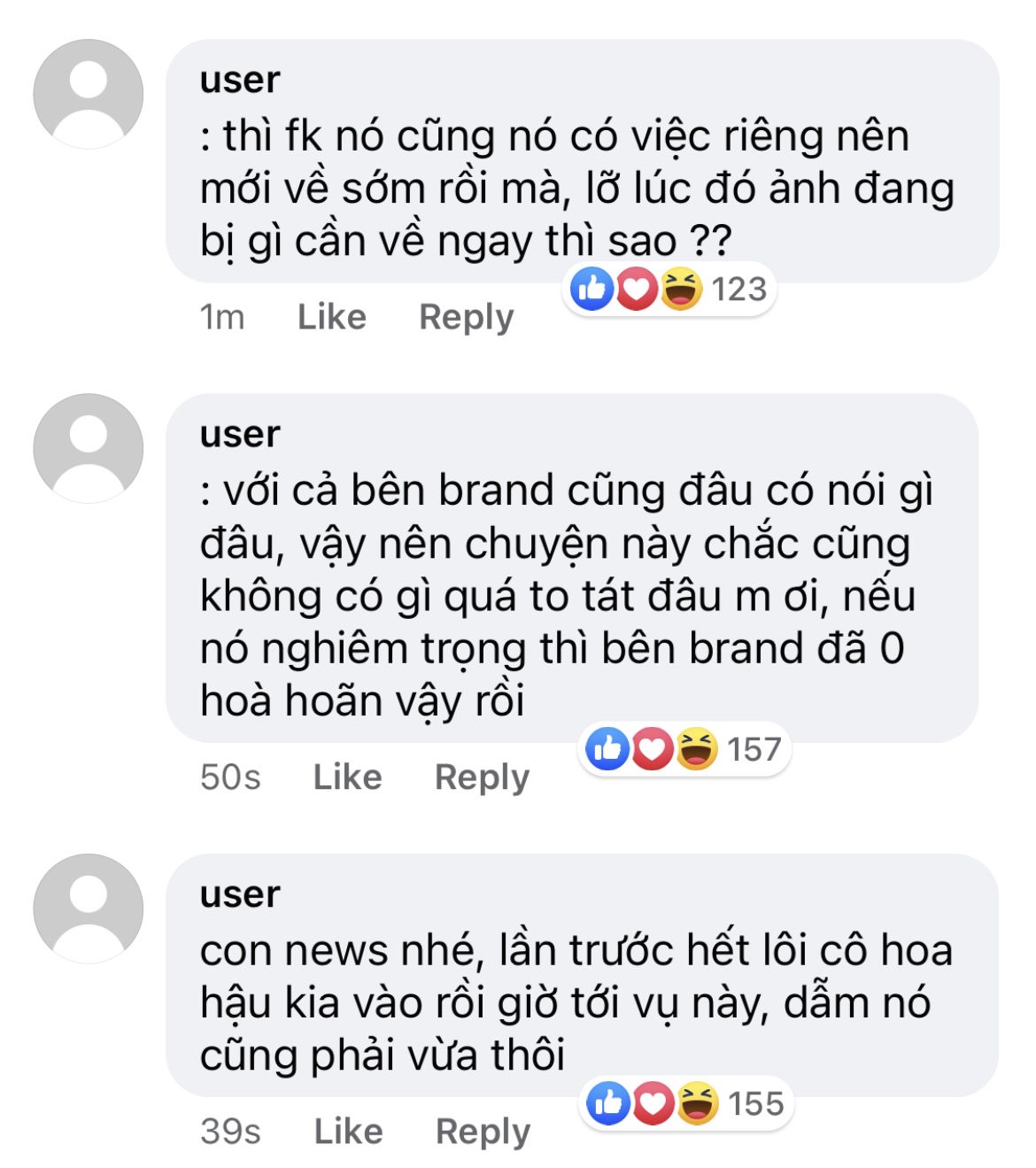The image size is (1036, 1168).
Task: Like the comment posted 50s ago
Action: [x=347, y=777]
